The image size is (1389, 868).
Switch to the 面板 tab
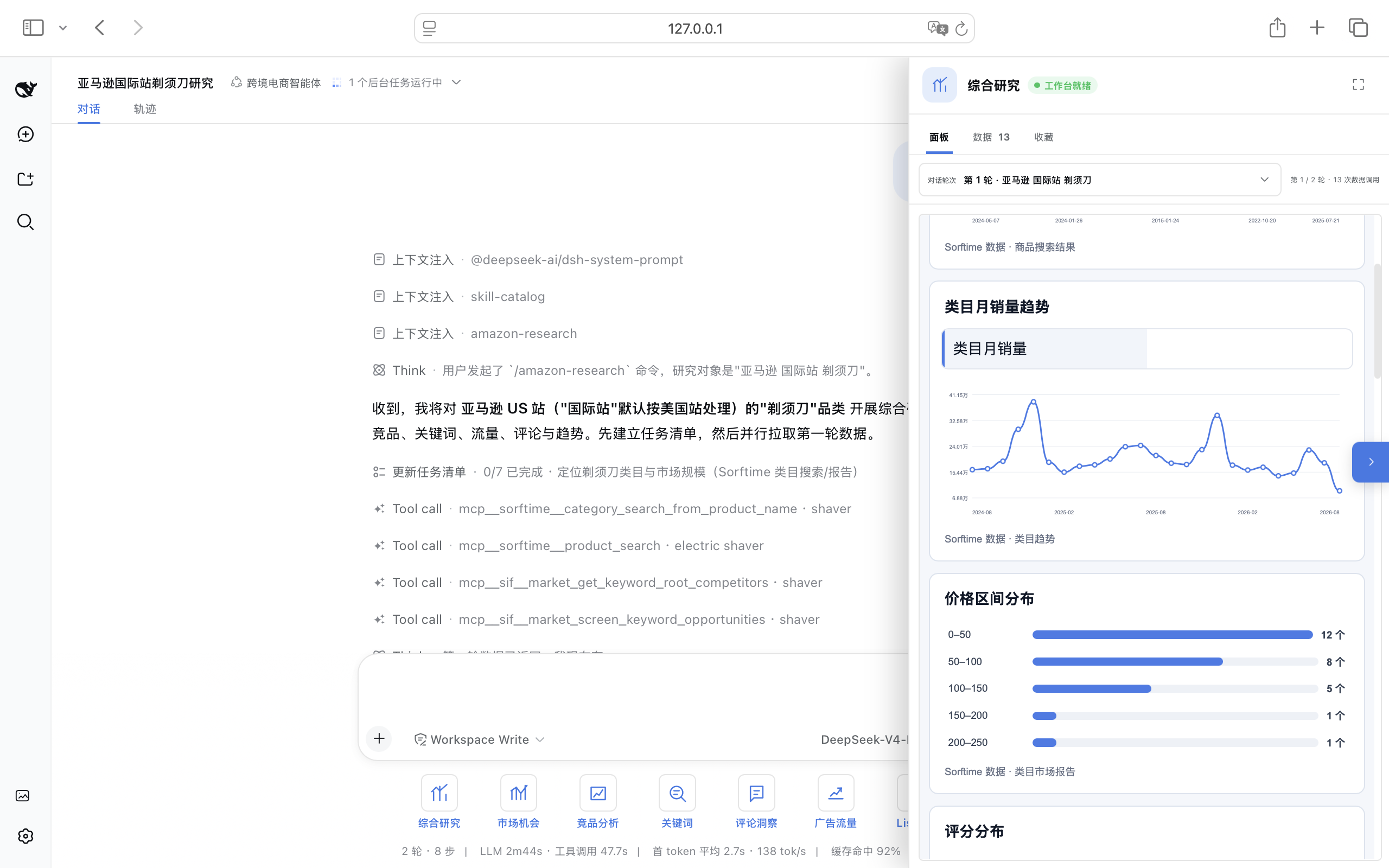[939, 137]
